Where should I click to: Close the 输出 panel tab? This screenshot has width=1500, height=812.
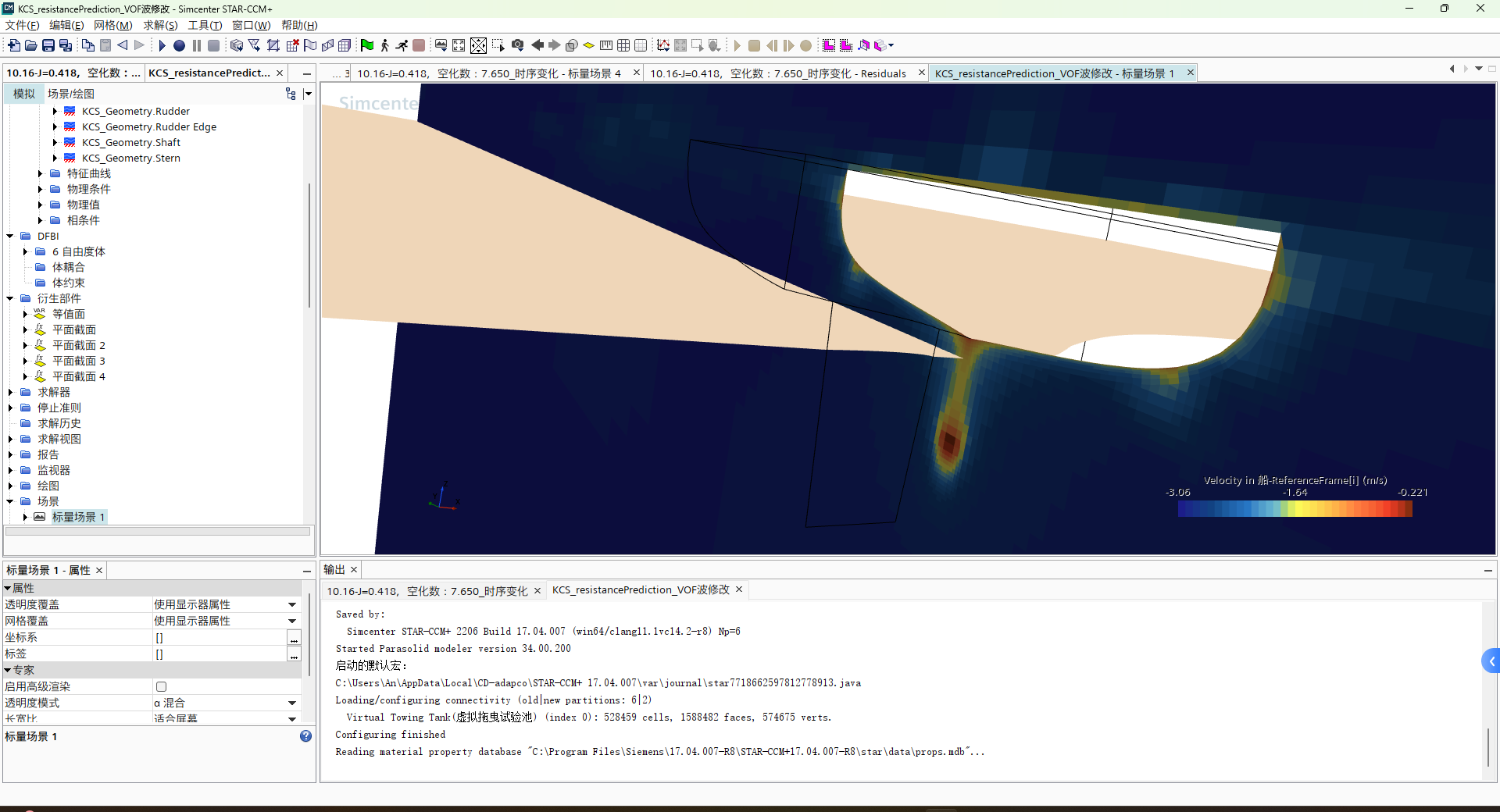[354, 570]
